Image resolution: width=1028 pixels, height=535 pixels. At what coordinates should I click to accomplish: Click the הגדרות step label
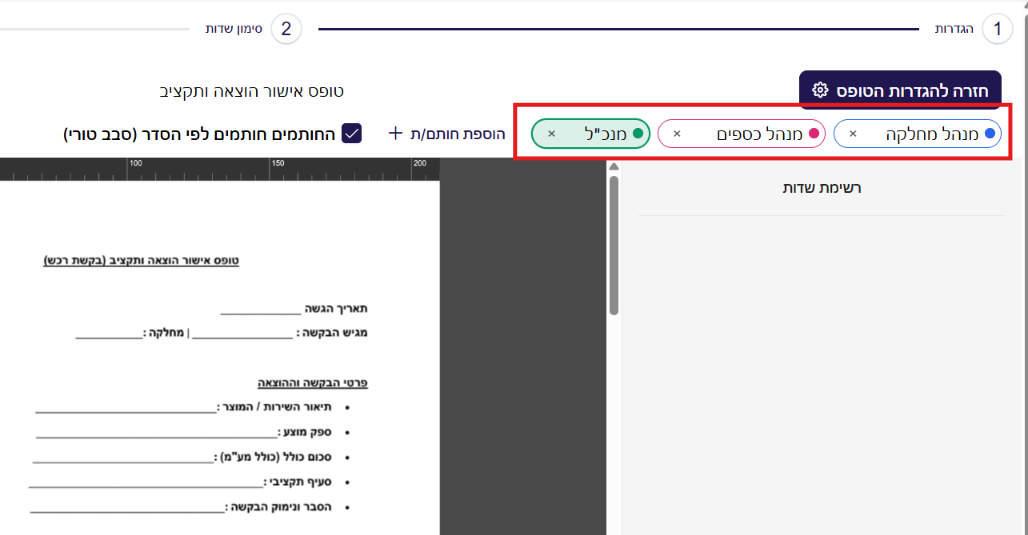point(954,29)
